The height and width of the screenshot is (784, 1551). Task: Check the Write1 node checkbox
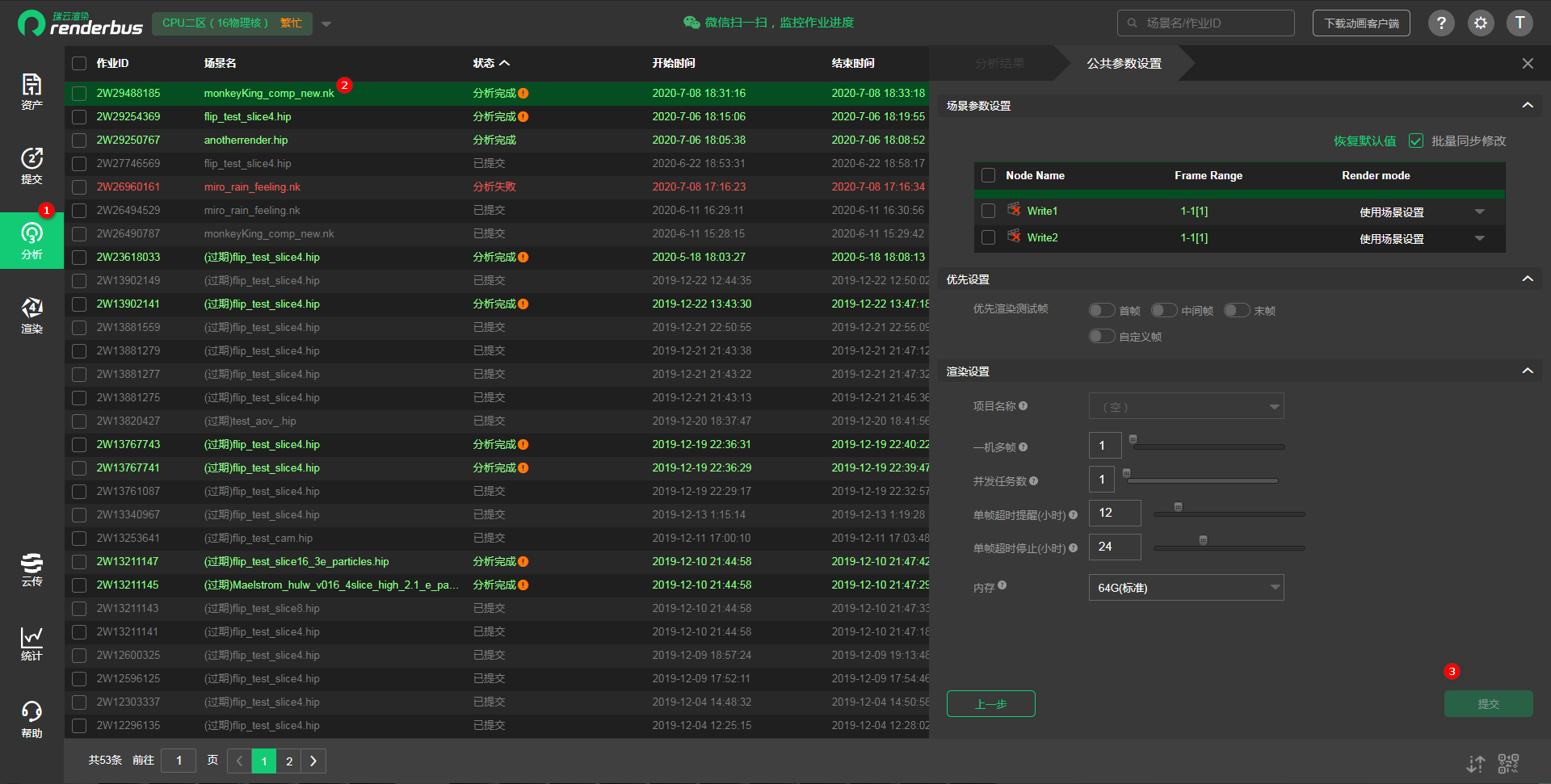click(x=988, y=211)
